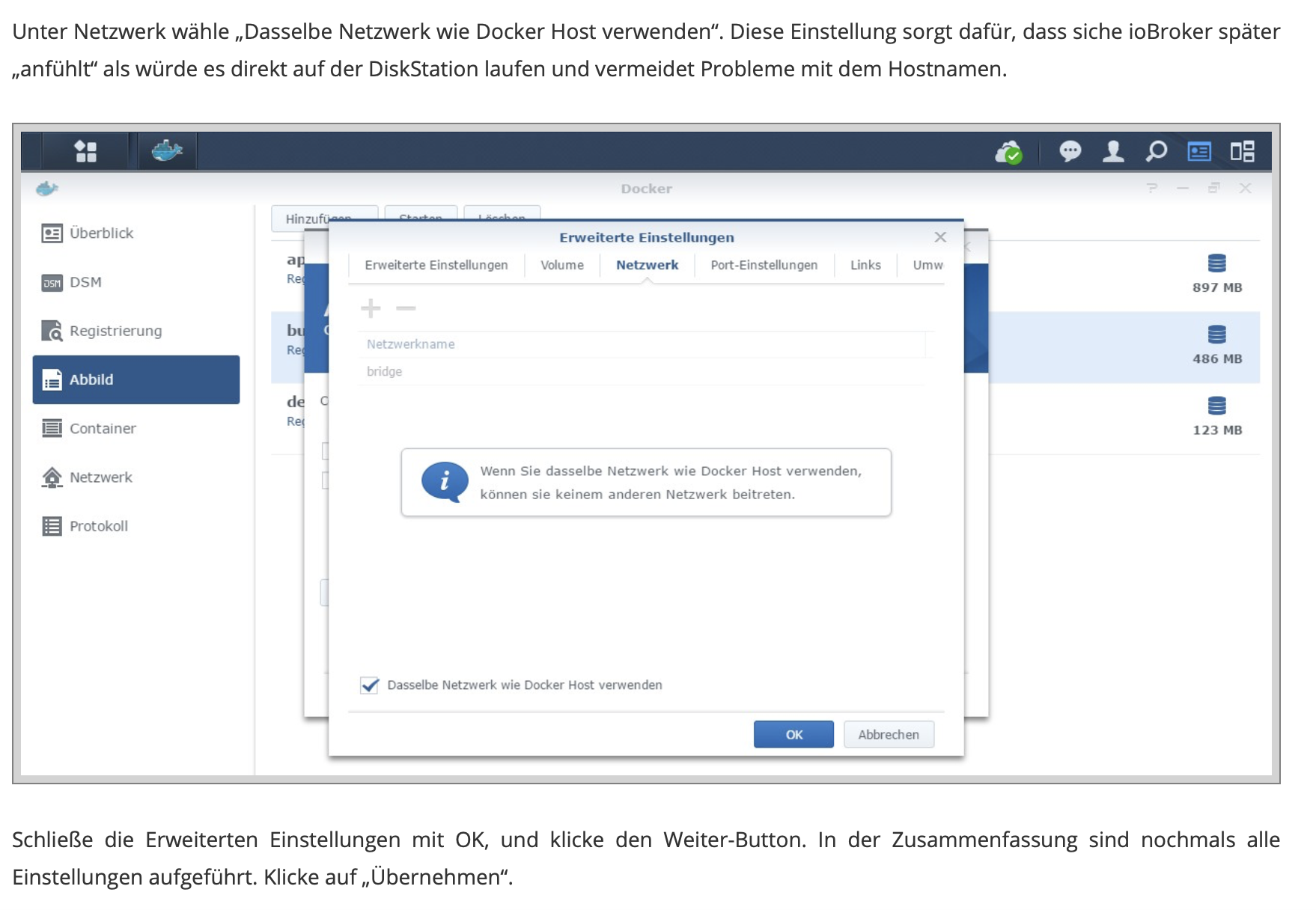This screenshot has width=1316, height=910.
Task: Click the blue info icon in notice
Action: point(445,481)
